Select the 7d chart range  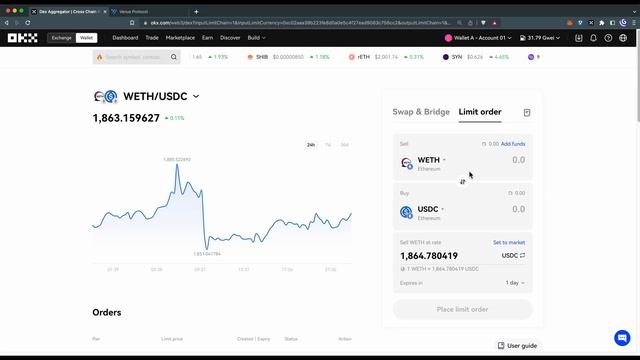click(x=328, y=145)
